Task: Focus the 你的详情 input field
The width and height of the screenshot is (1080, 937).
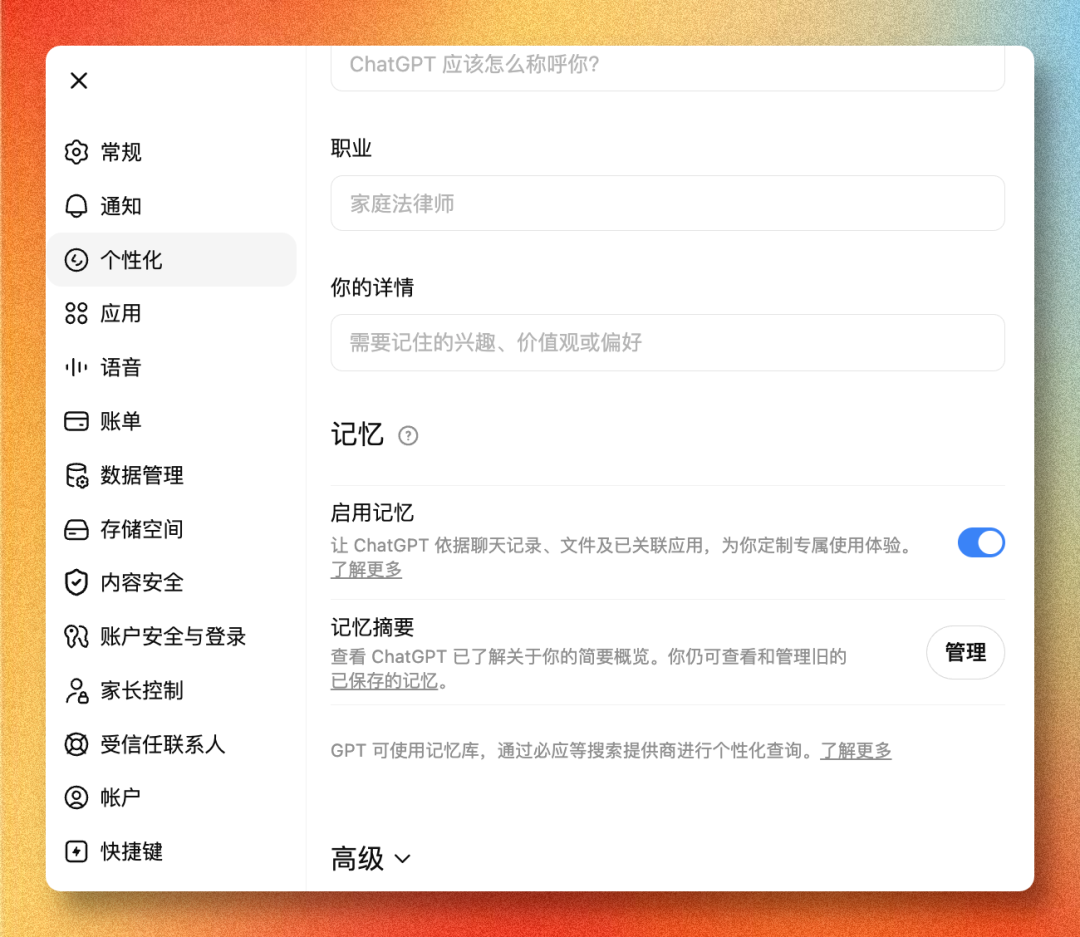Action: (x=667, y=342)
